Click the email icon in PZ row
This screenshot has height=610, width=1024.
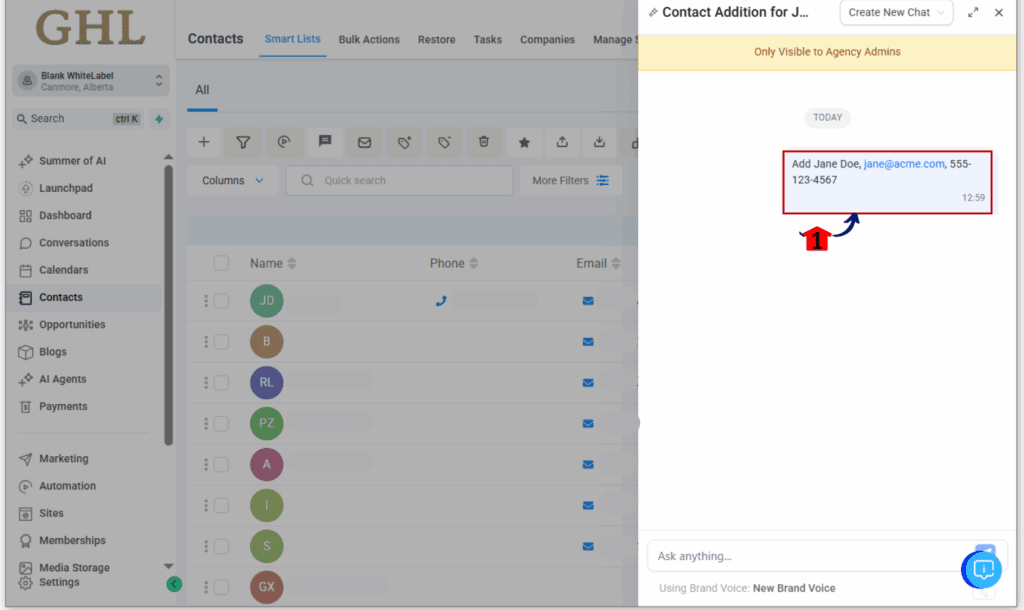588,424
